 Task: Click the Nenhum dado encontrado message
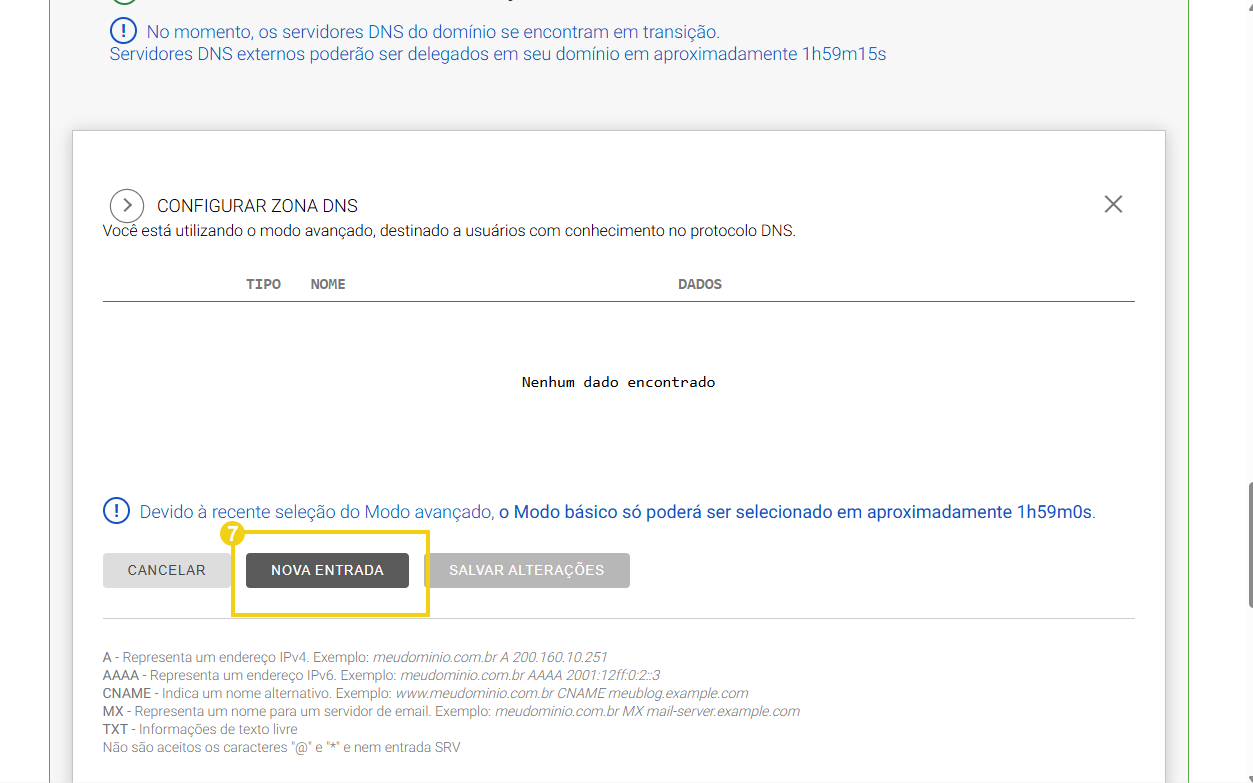(x=617, y=381)
